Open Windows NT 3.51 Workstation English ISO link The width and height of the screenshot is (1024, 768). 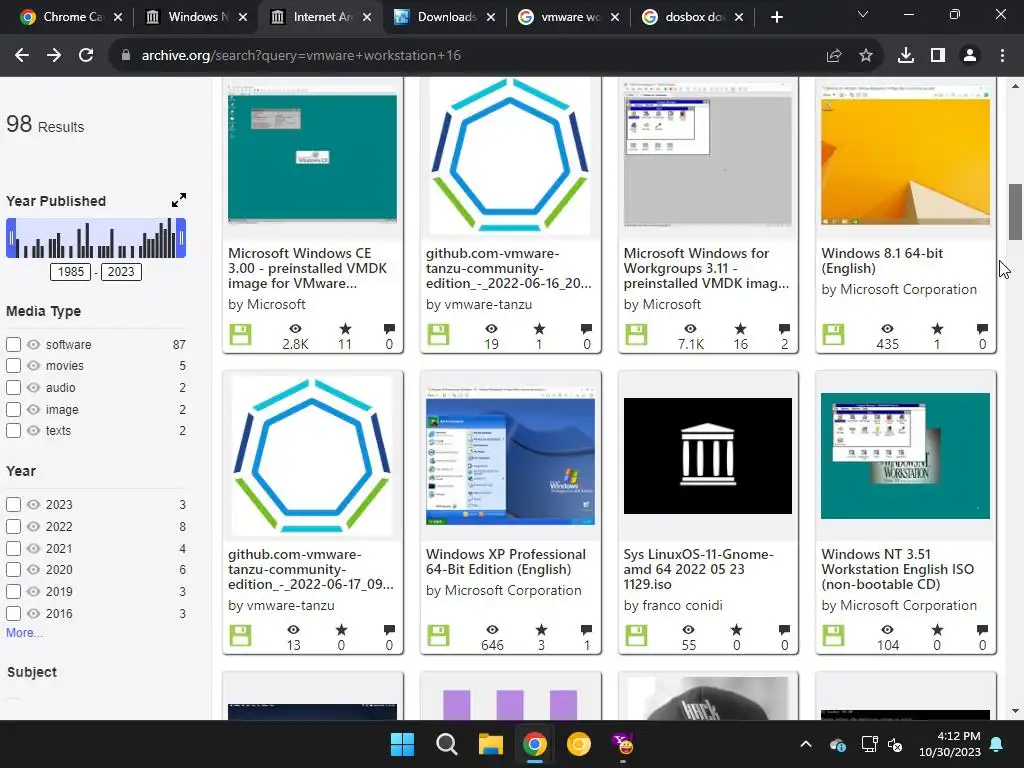[897, 569]
